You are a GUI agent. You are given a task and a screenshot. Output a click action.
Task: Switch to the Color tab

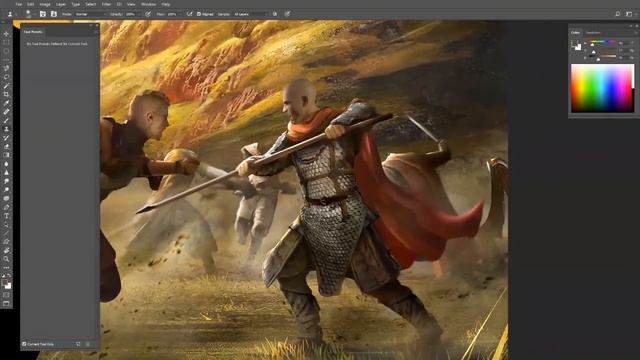(x=576, y=33)
